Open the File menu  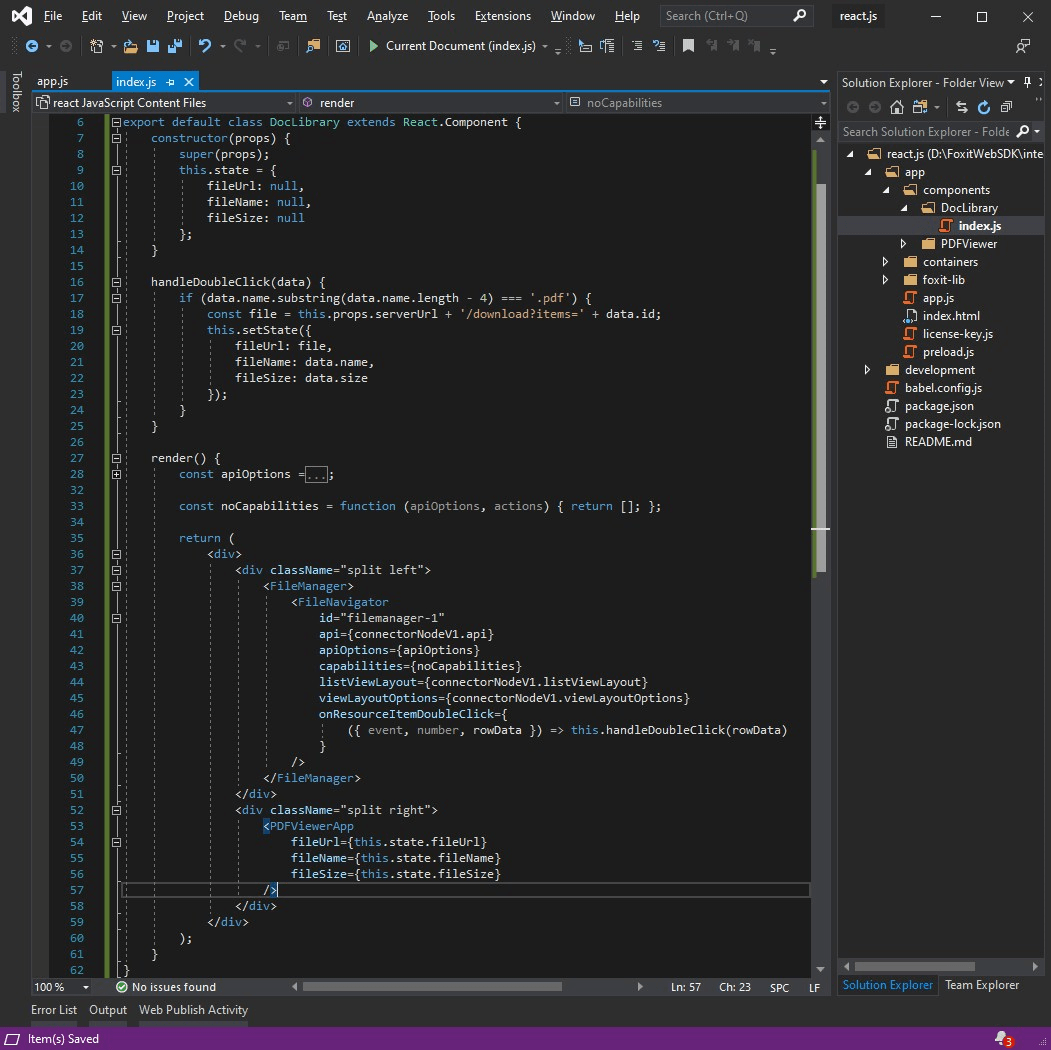click(52, 16)
